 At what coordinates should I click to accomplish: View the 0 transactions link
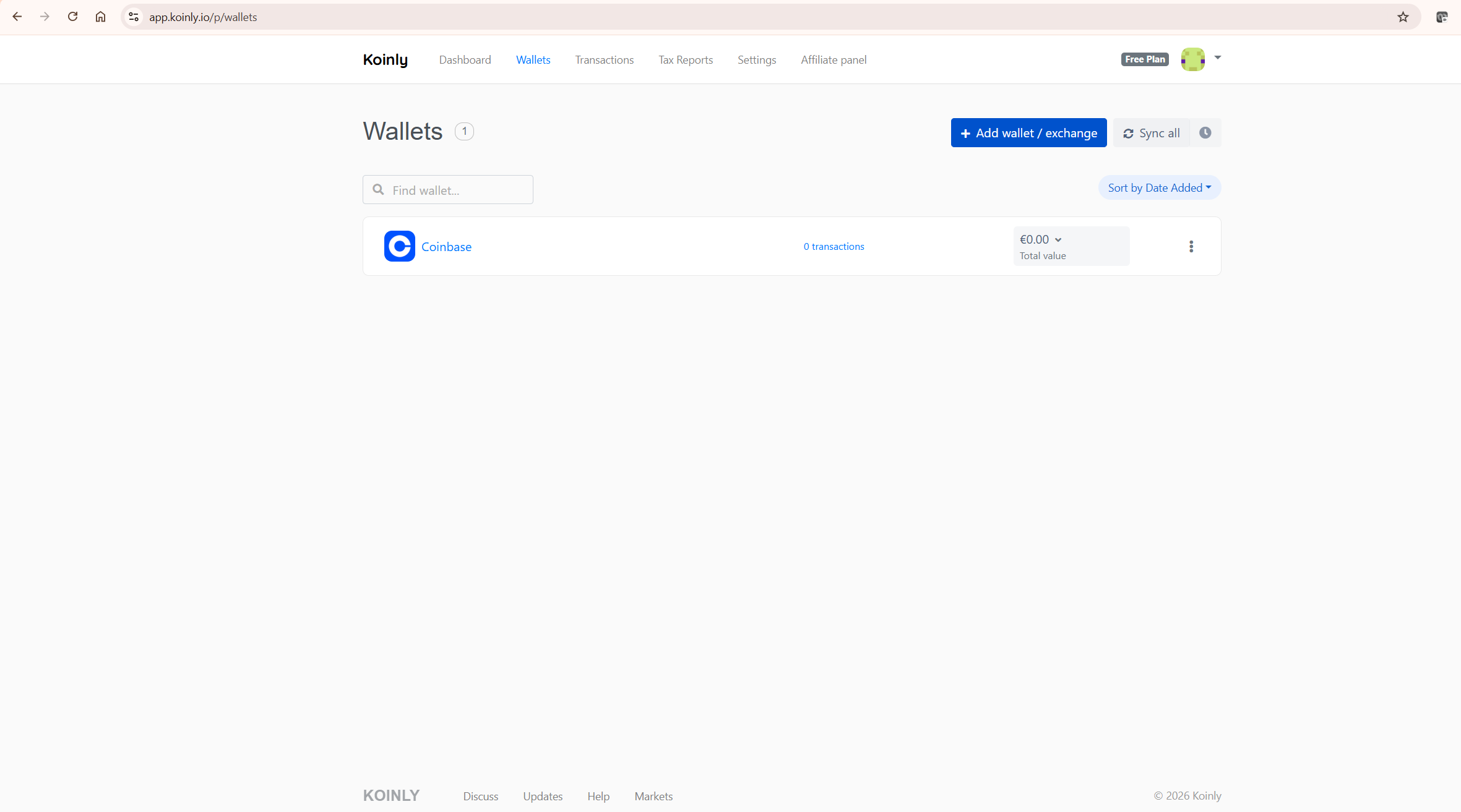833,246
